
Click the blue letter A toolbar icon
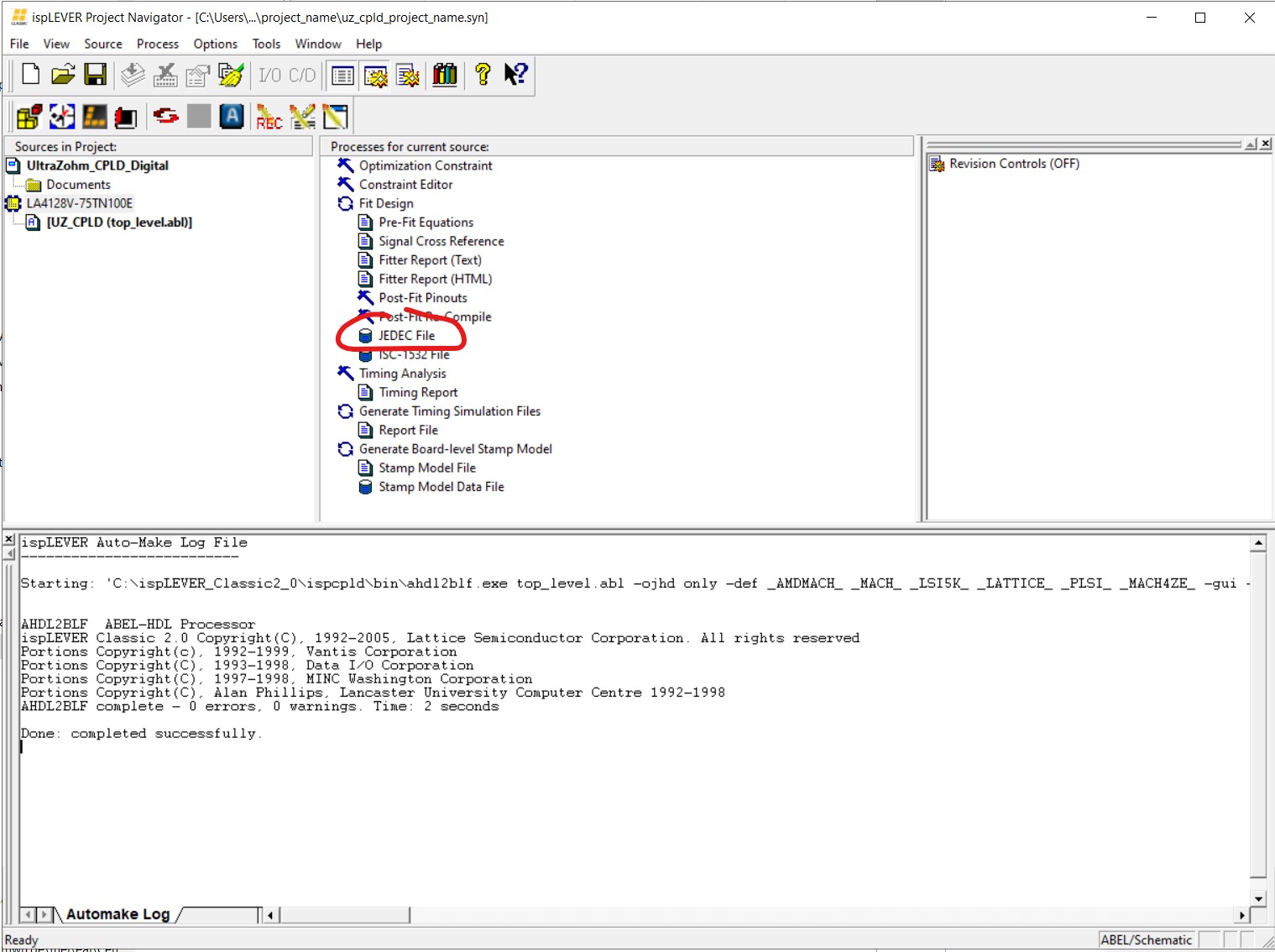point(232,117)
